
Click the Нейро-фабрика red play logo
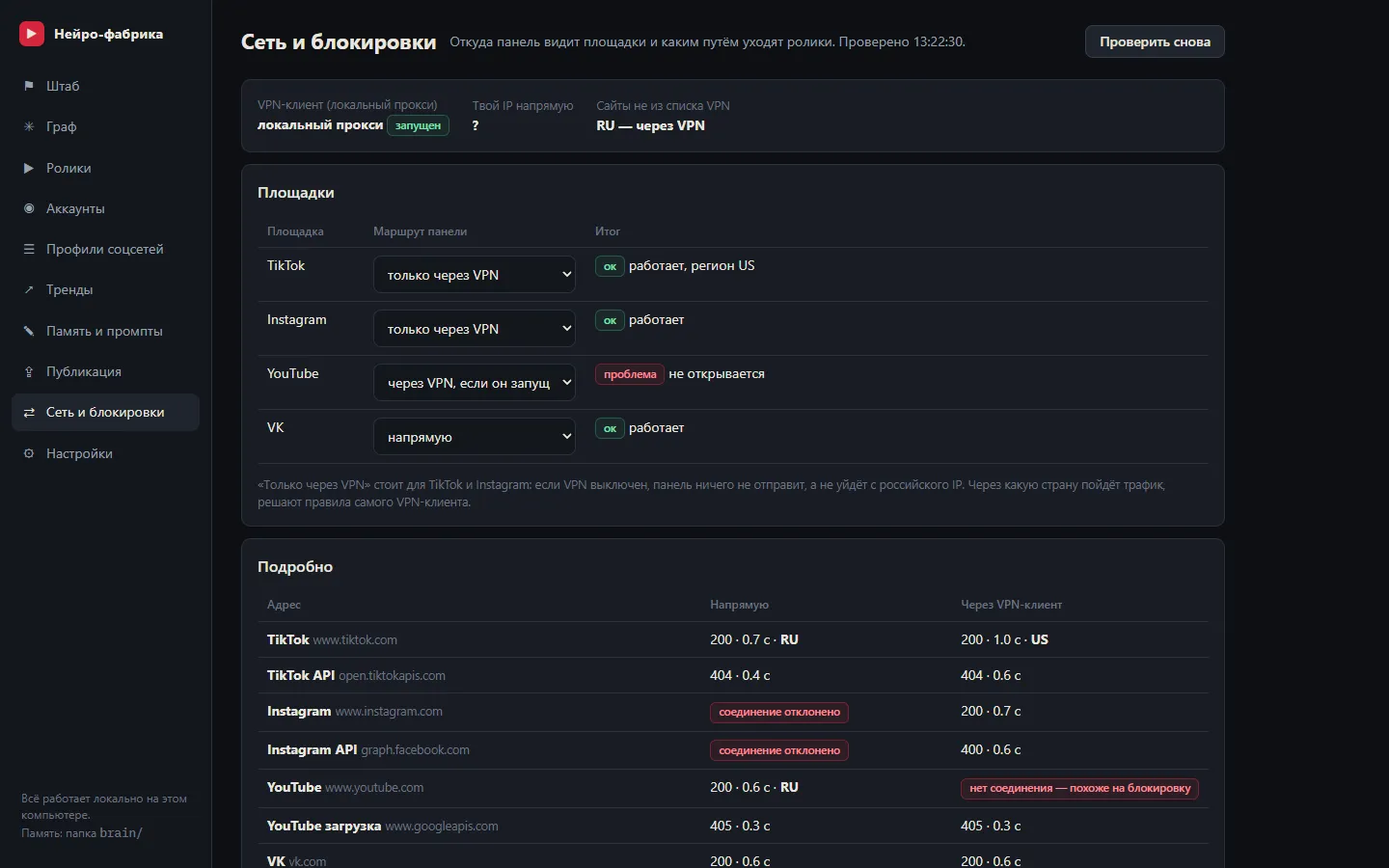pyautogui.click(x=32, y=34)
